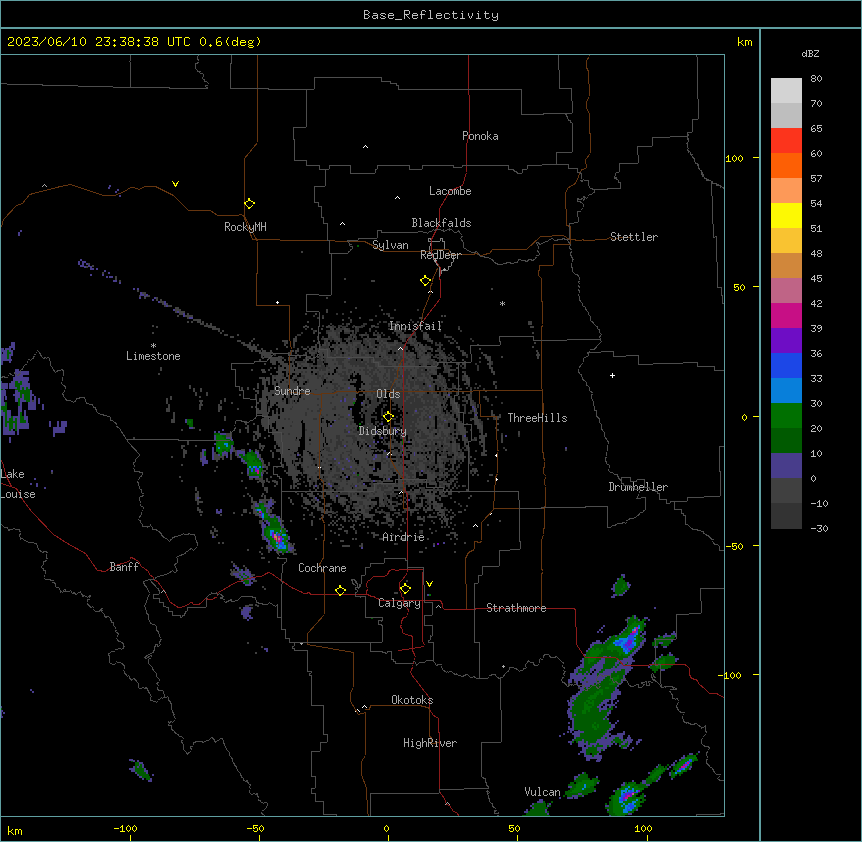Click the Vulcan town label
Image resolution: width=862 pixels, height=842 pixels.
pyautogui.click(x=542, y=792)
